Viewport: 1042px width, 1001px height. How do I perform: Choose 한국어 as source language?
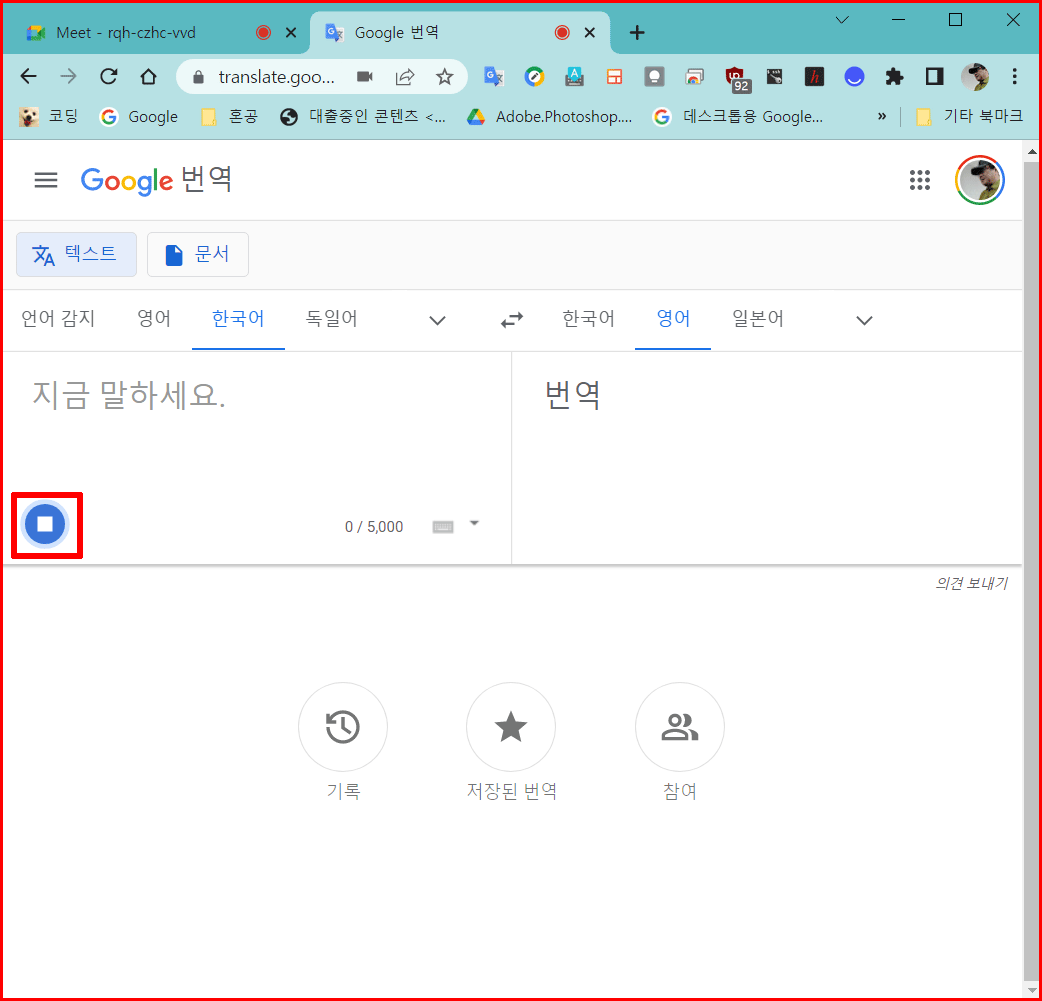coord(238,319)
